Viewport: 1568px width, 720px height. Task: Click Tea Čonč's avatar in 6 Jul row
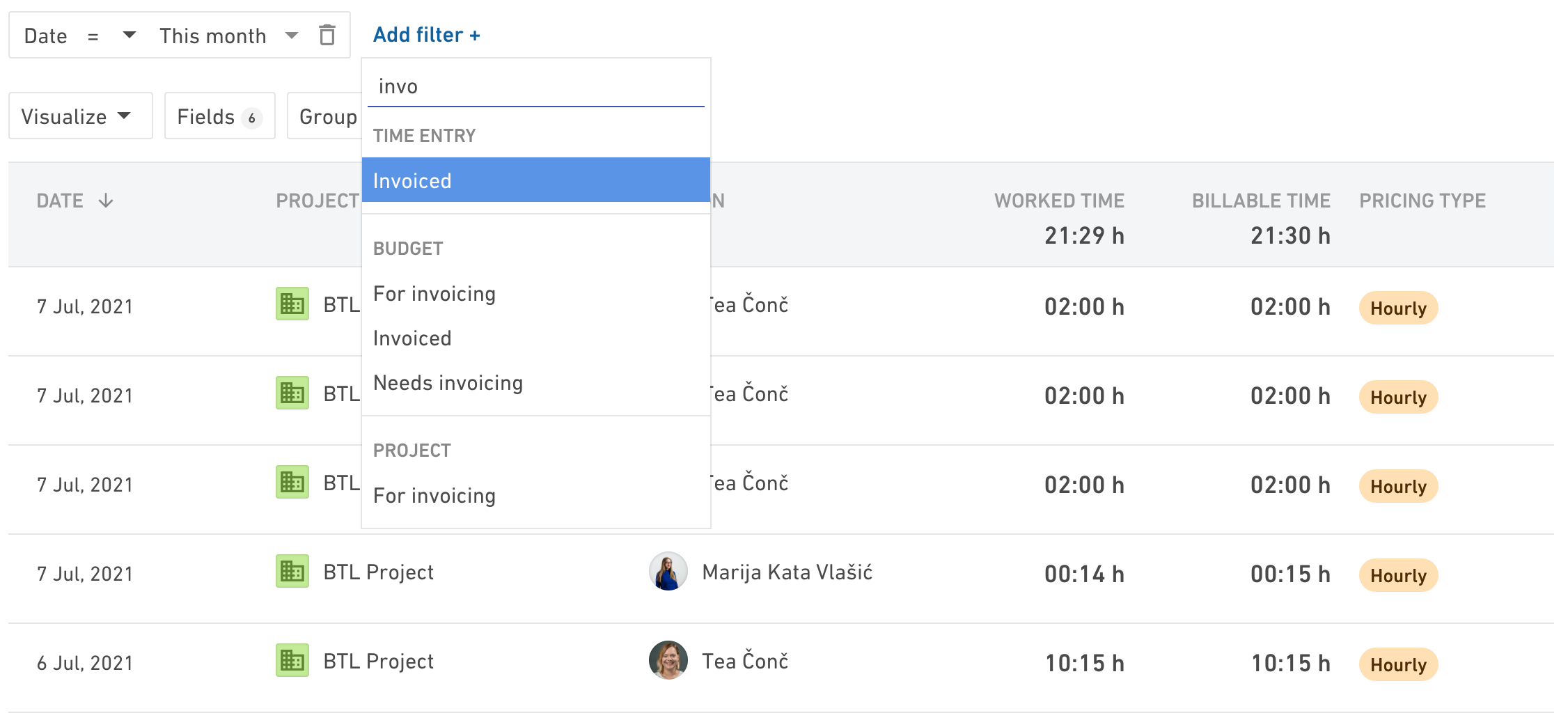click(668, 661)
